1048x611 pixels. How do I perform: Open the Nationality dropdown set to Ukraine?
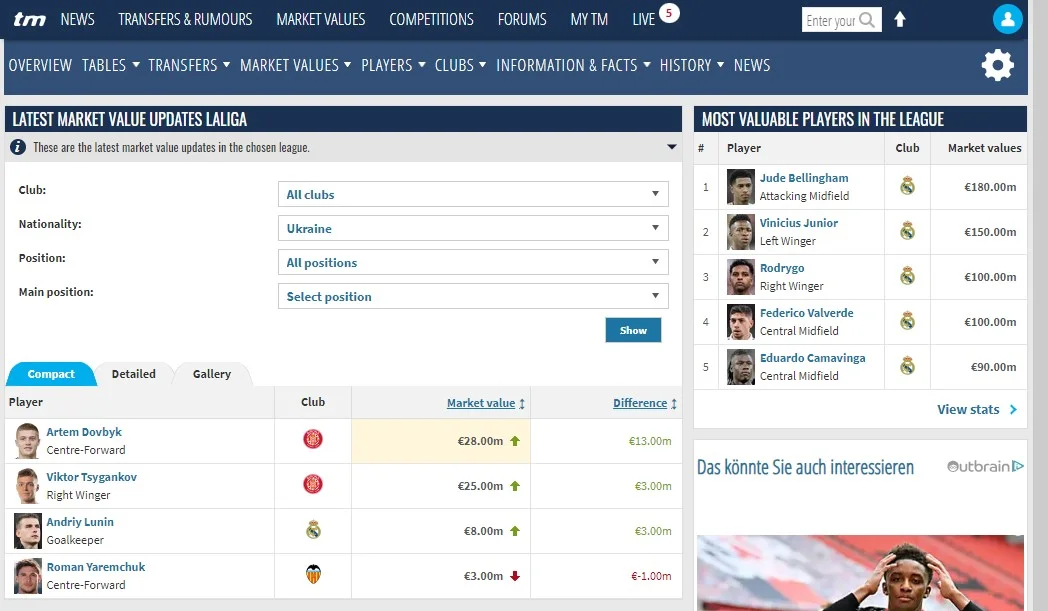(x=472, y=229)
